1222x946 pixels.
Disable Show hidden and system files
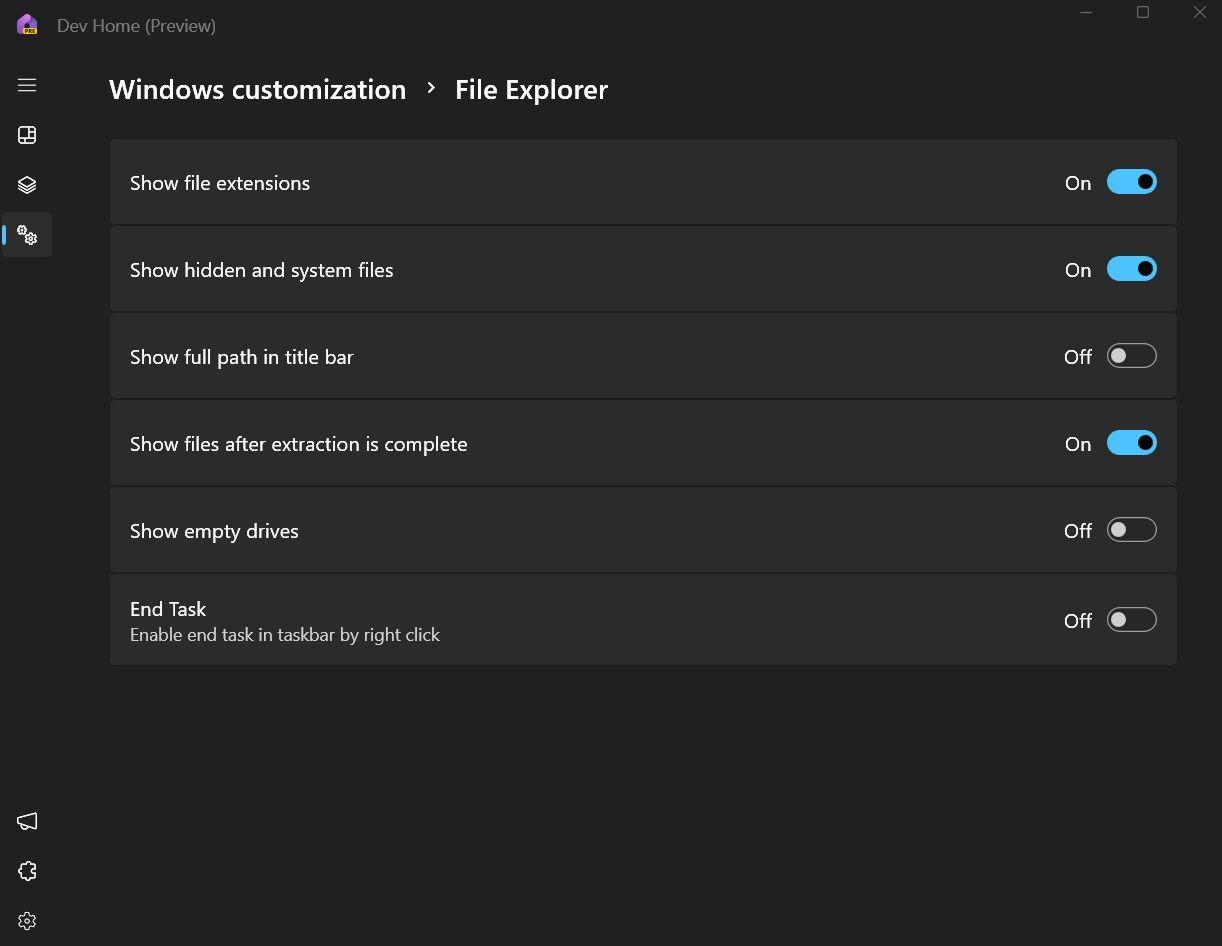click(x=1131, y=269)
